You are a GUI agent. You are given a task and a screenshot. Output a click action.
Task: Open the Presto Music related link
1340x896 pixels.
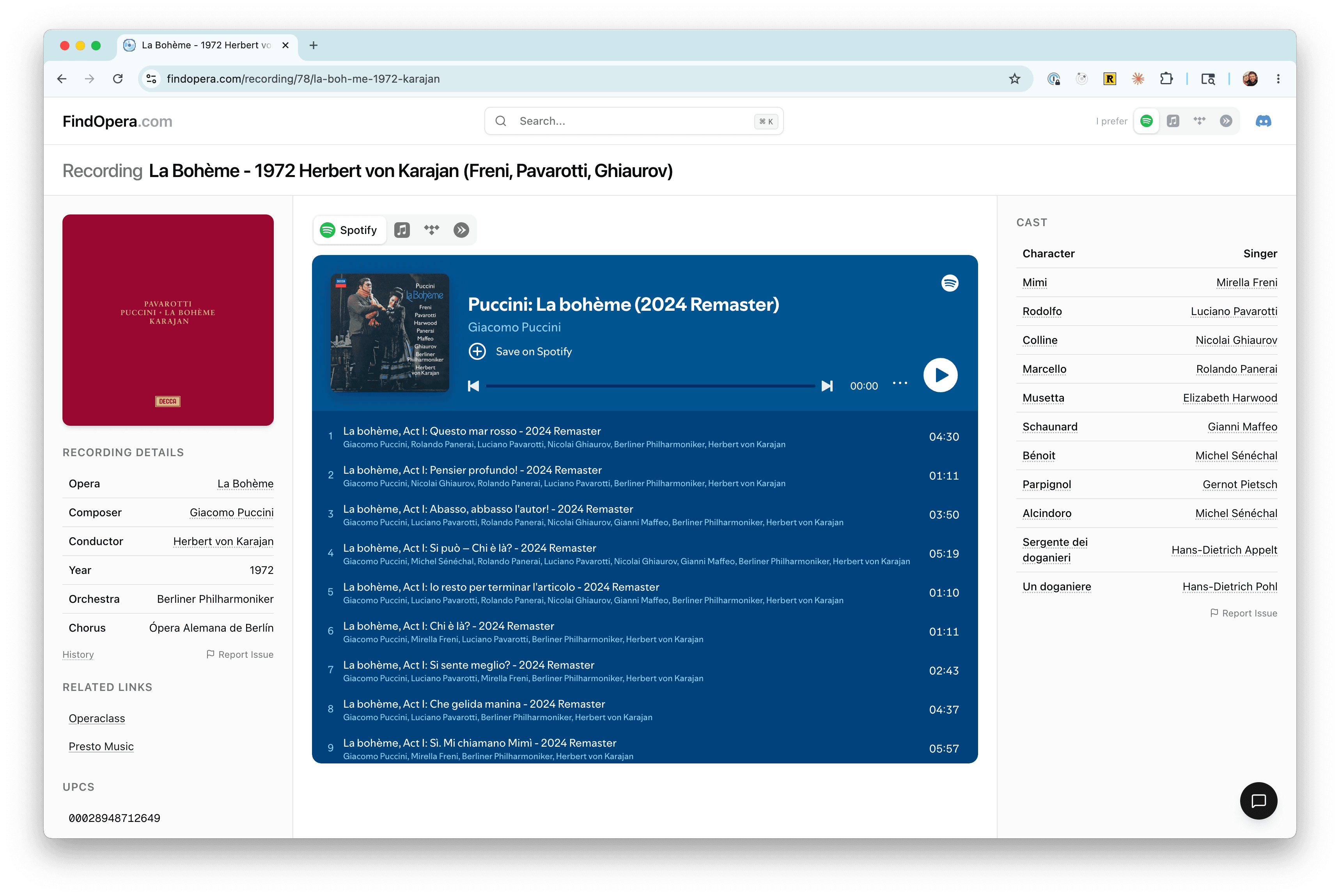click(101, 747)
